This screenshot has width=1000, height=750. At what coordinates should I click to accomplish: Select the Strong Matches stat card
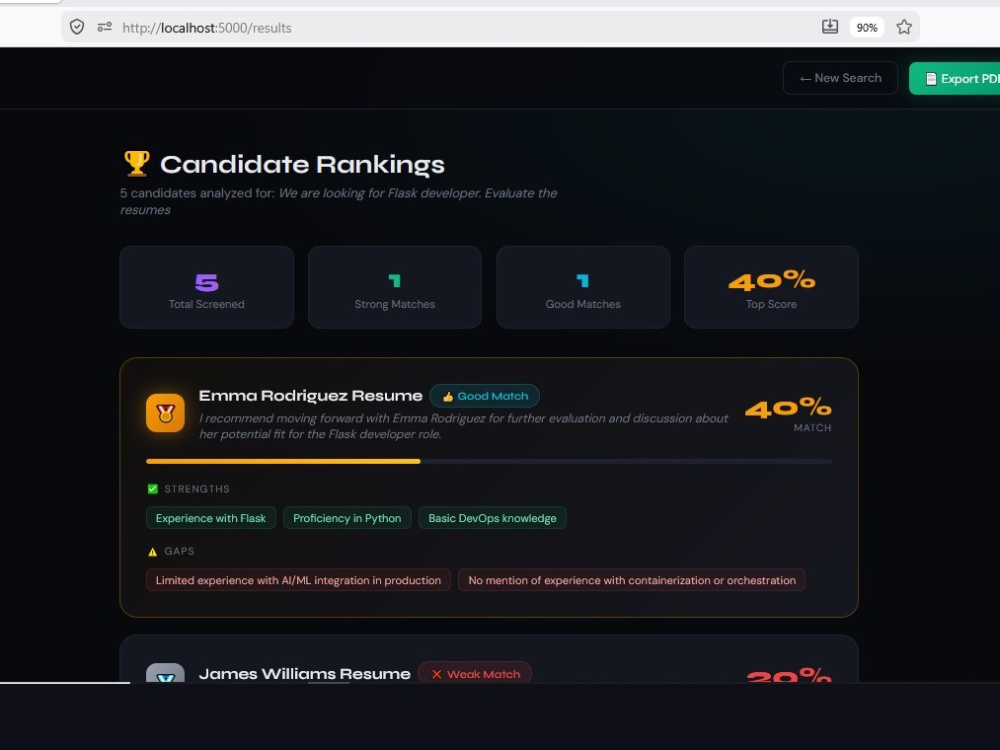[x=395, y=287]
